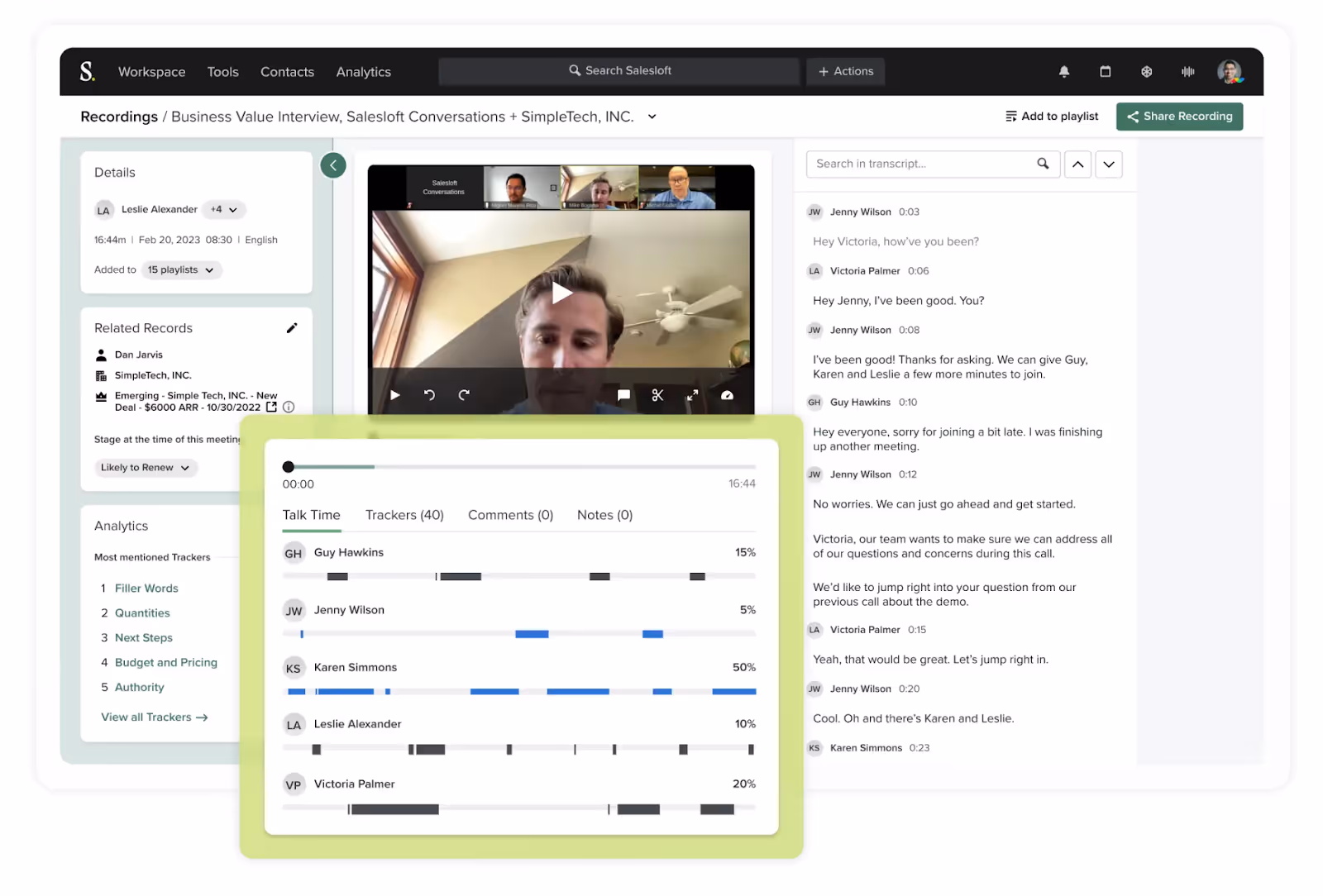Click the Dan Jarvis related record

click(139, 355)
